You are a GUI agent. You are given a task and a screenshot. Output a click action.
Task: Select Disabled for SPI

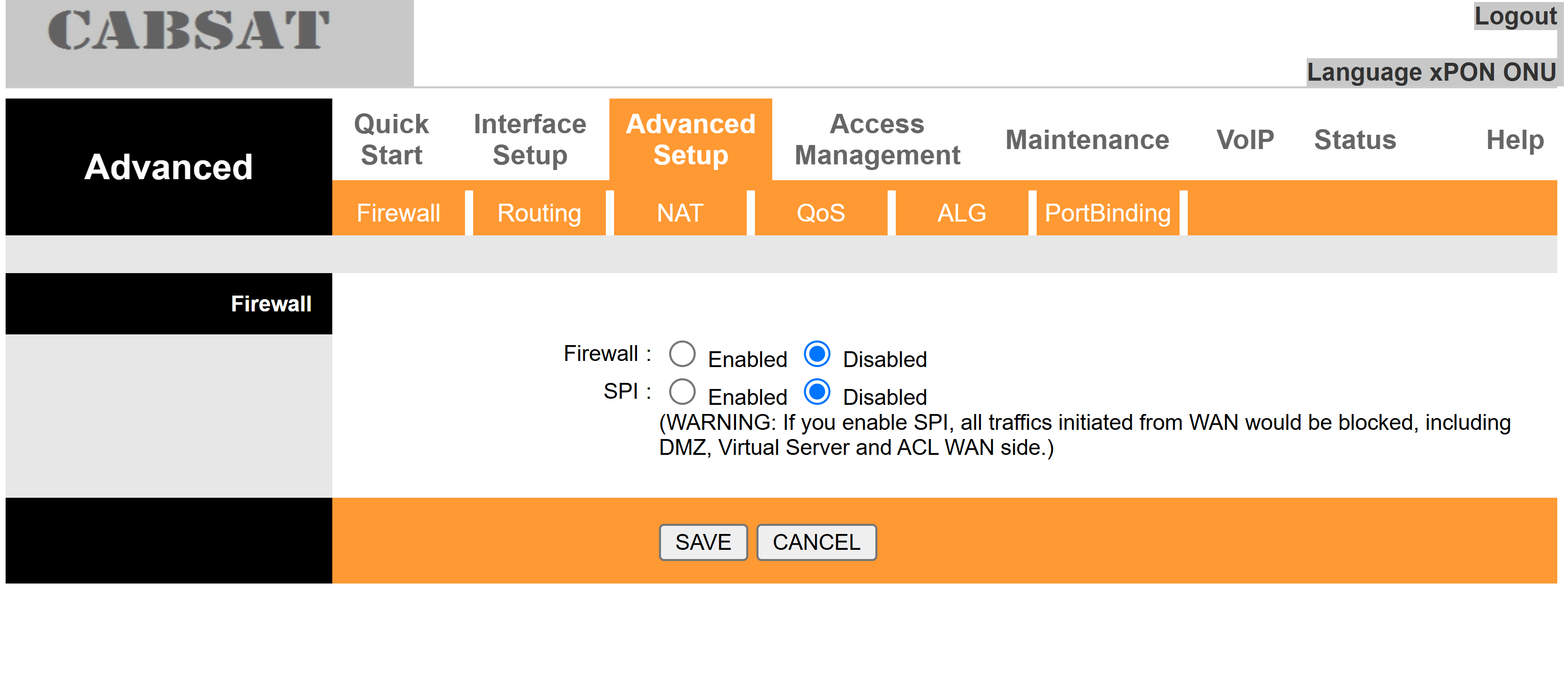click(x=817, y=392)
